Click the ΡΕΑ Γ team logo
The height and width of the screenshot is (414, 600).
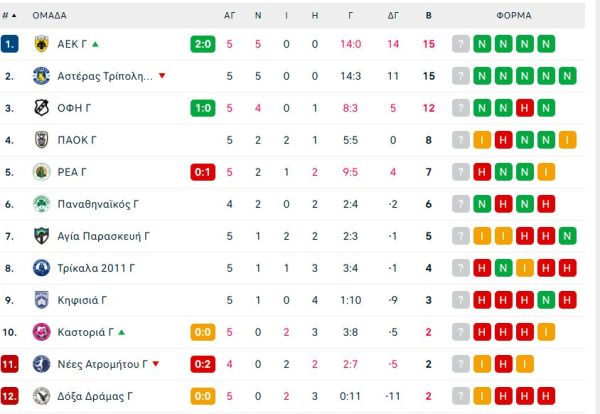click(x=42, y=172)
